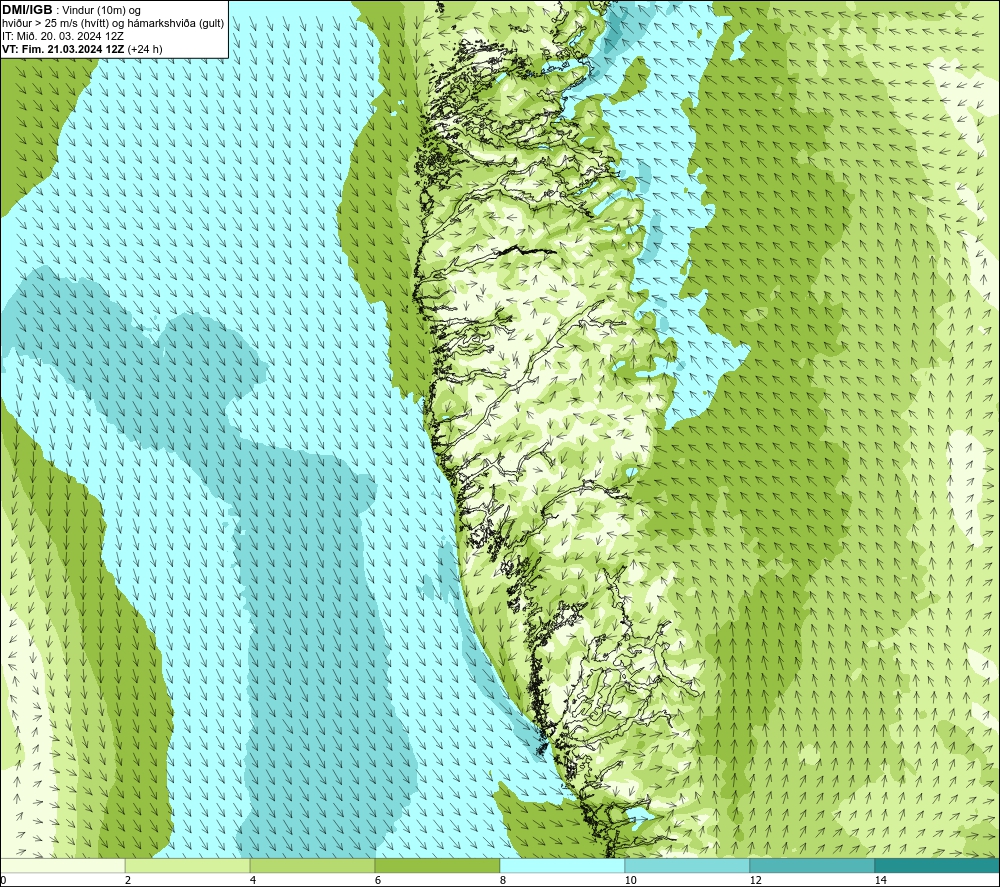Click the 'DMI/IGB' title in the legend box
This screenshot has width=1000, height=887.
coord(27,10)
